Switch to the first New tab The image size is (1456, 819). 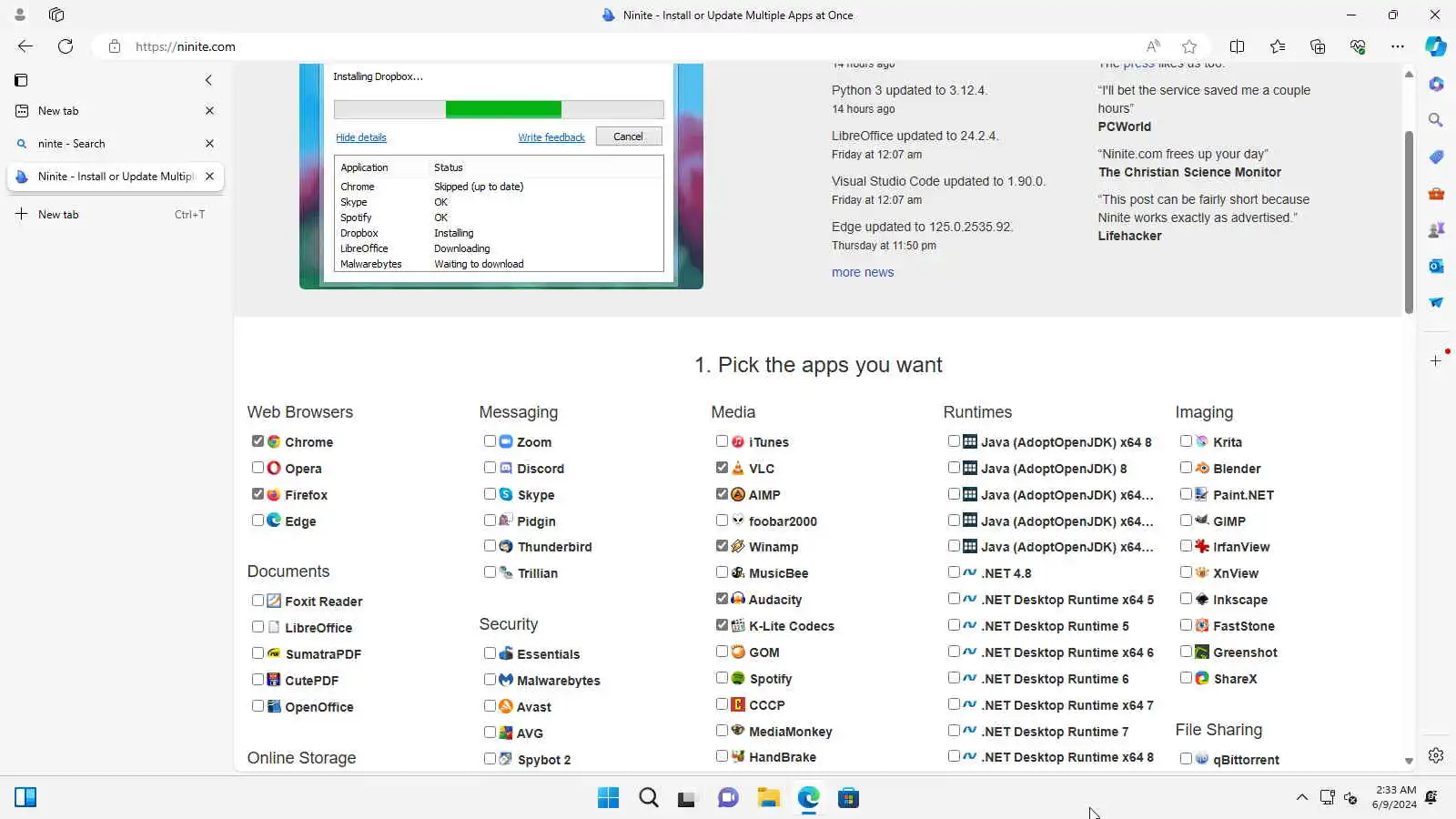pyautogui.click(x=114, y=111)
